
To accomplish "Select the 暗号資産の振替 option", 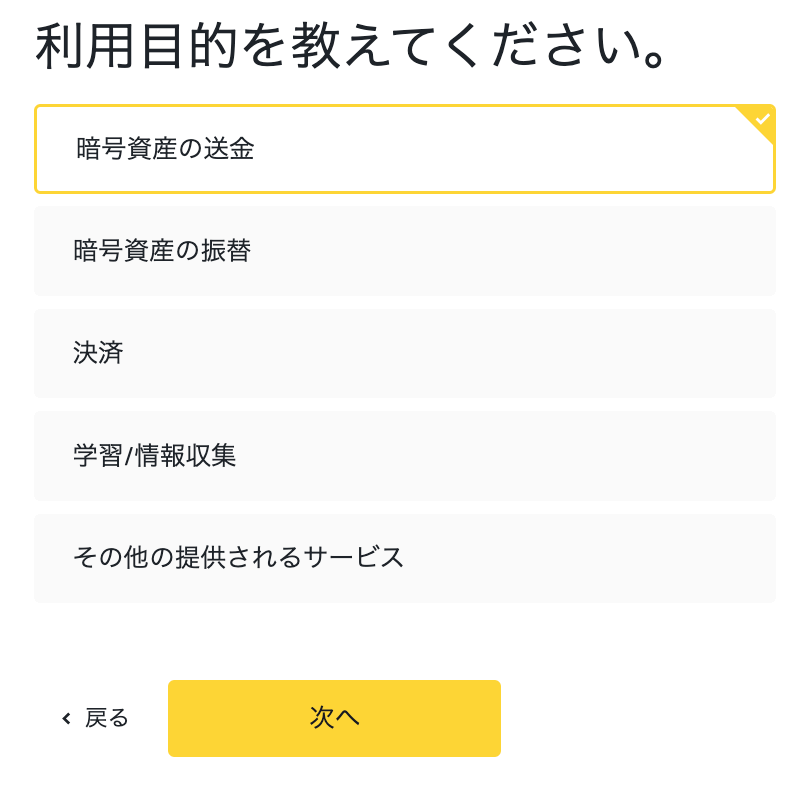I will (405, 251).
